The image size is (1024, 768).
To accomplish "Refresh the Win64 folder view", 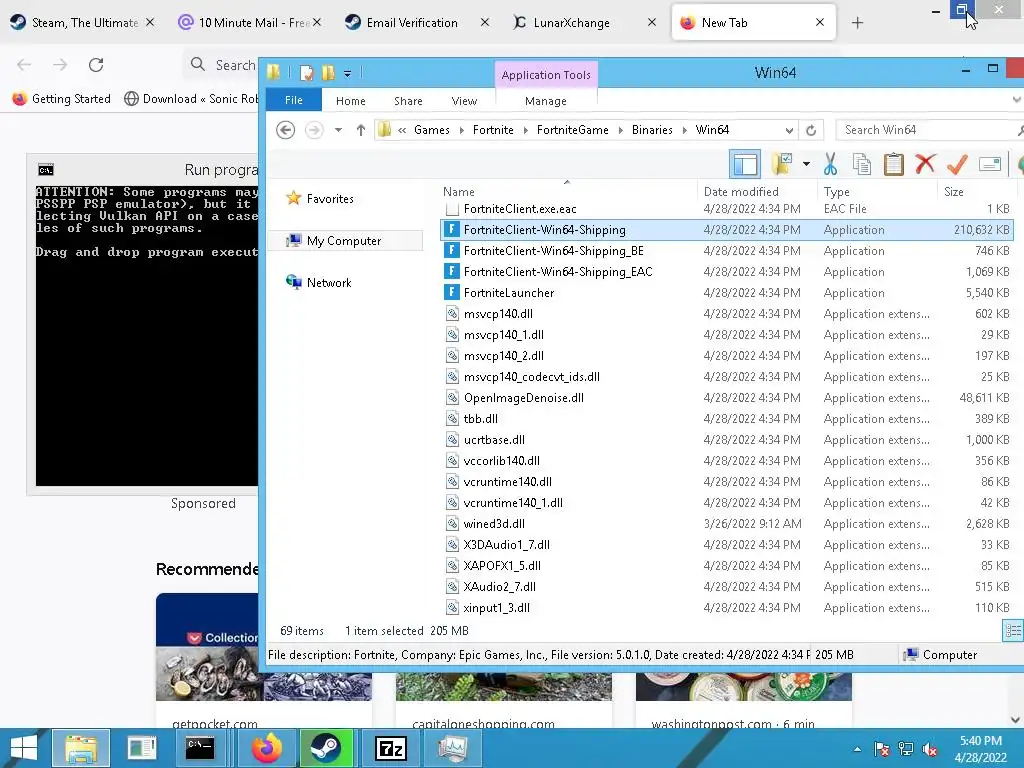I will pyautogui.click(x=811, y=130).
